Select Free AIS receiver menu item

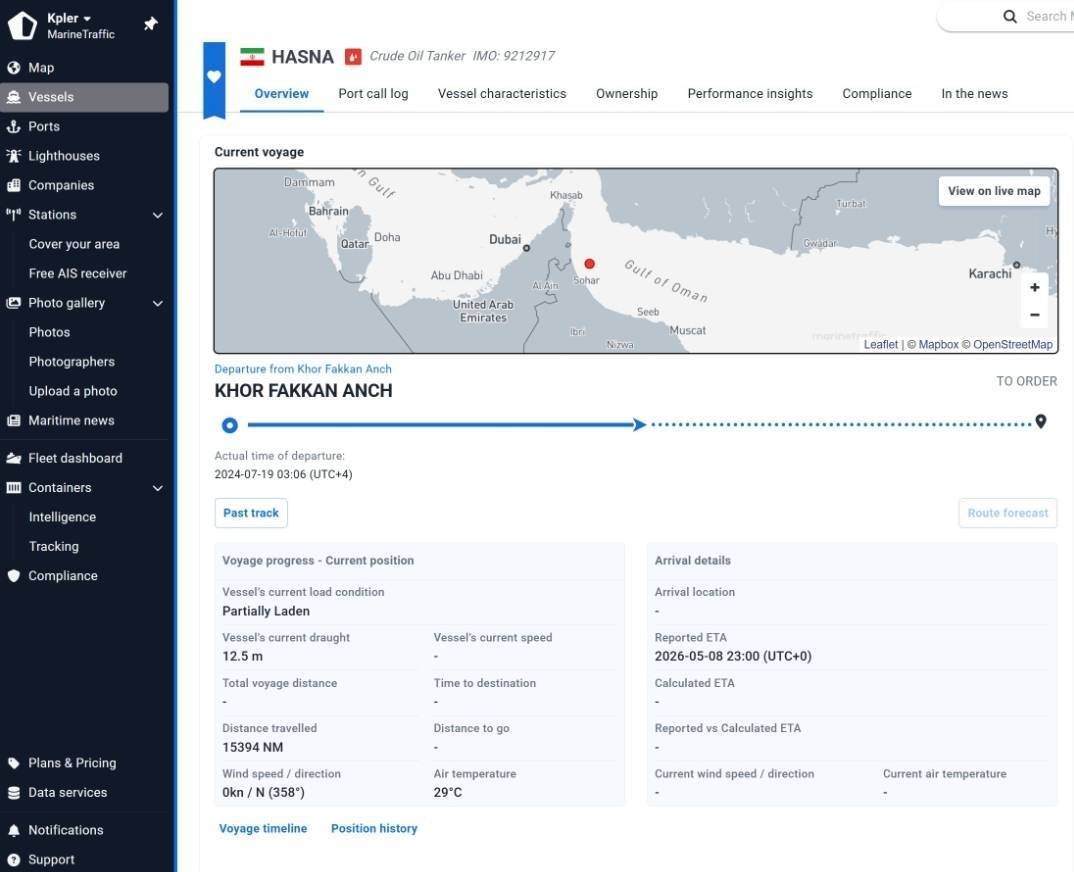(77, 274)
